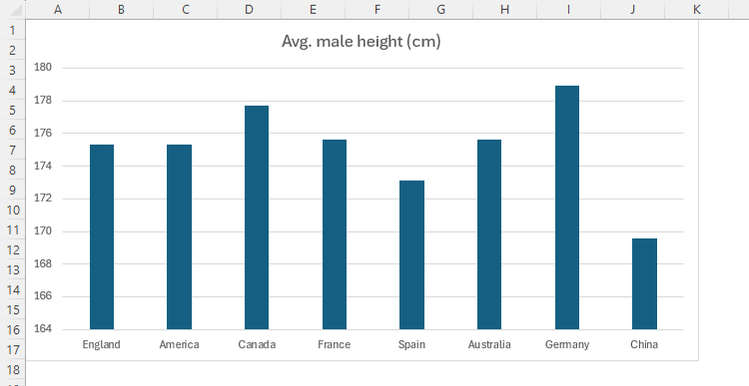Screen dimensions: 749x386
Task: Click the 178 value on vertical axis
Action: point(43,100)
